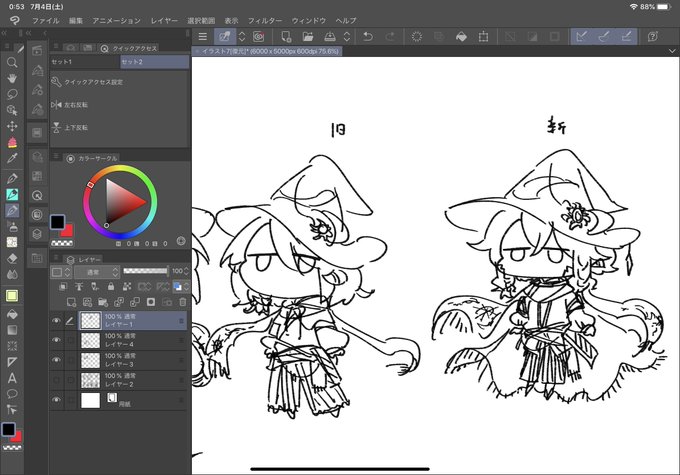Click the New raster layer icon
Screen dimensions: 680x475
coord(72,301)
